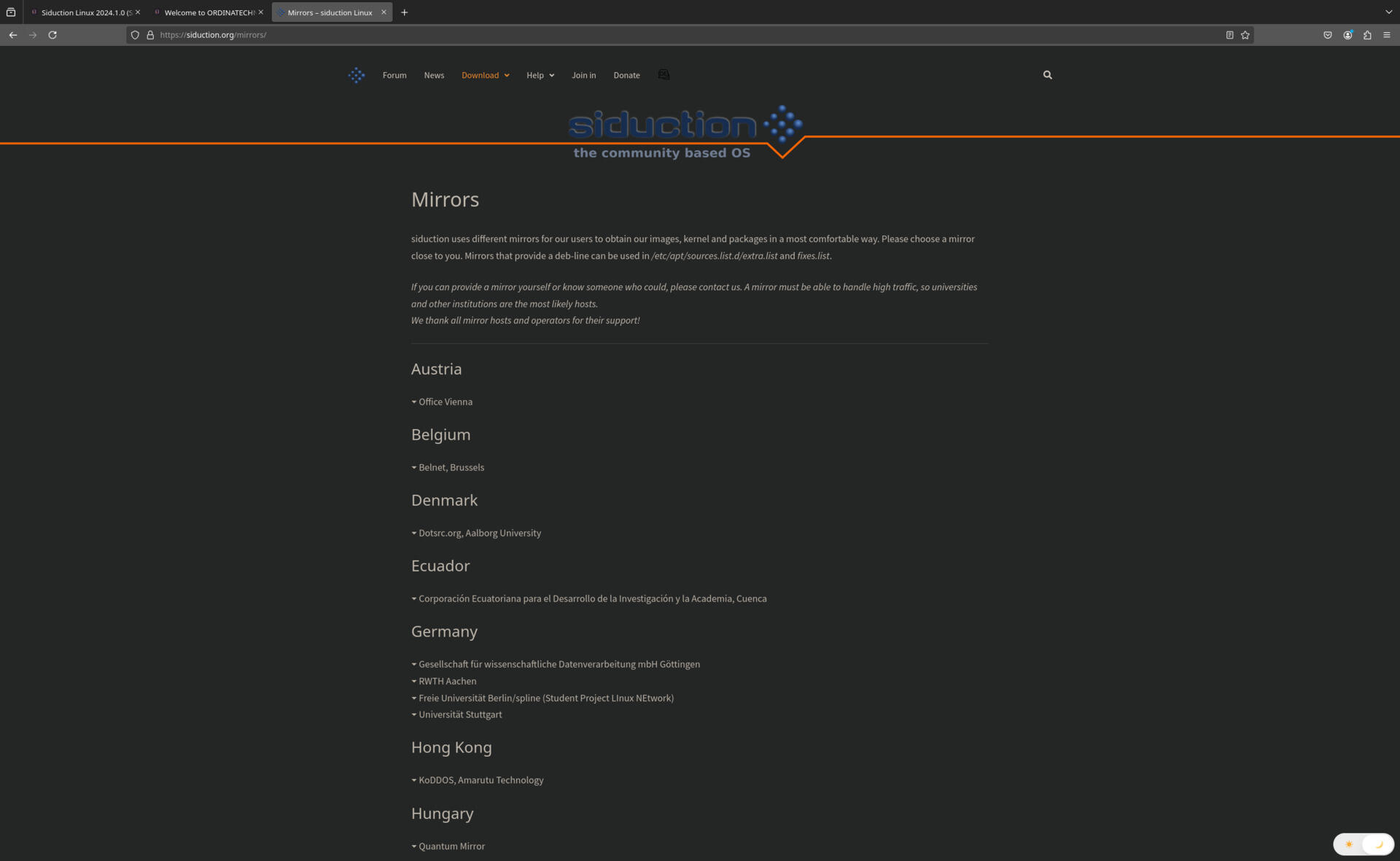
Task: Close the Welcome to ORDINATECHNIC tab
Action: [x=260, y=12]
